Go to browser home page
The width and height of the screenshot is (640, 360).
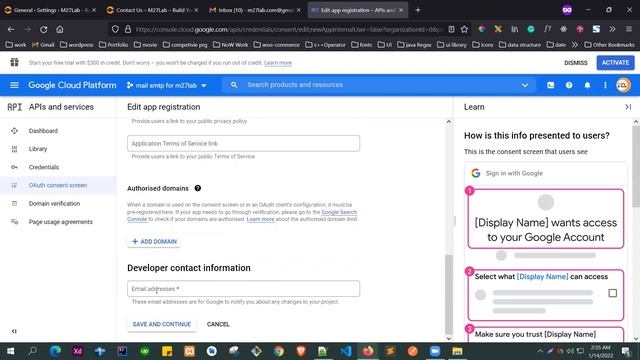pyautogui.click(x=60, y=29)
